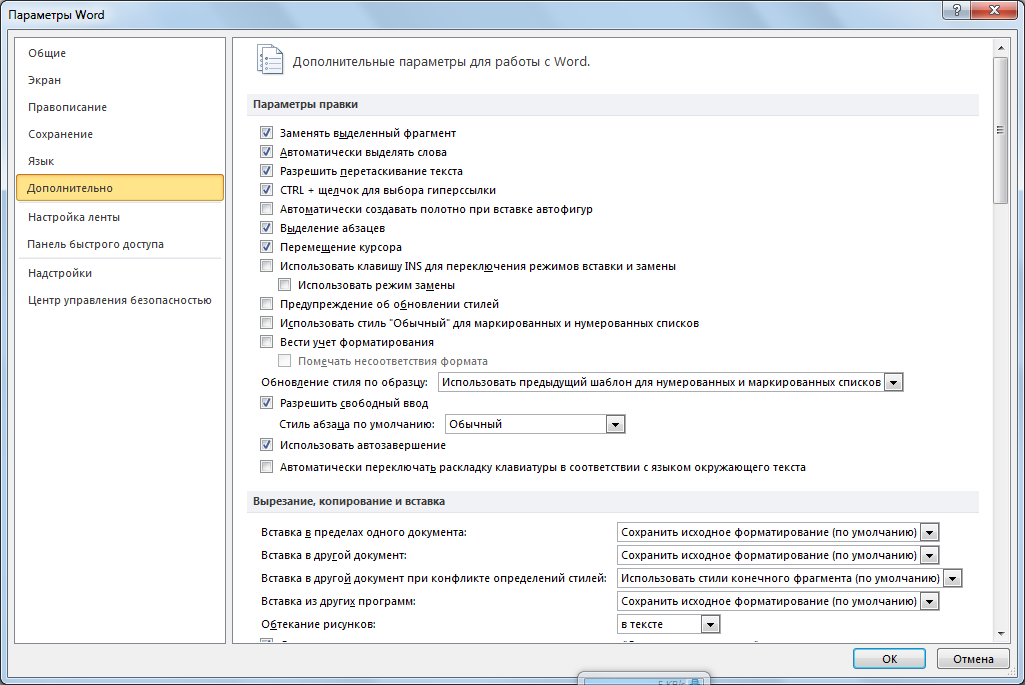Toggle Автоматически выделять слова checkbox
Image resolution: width=1025 pixels, height=685 pixels.
tap(266, 152)
